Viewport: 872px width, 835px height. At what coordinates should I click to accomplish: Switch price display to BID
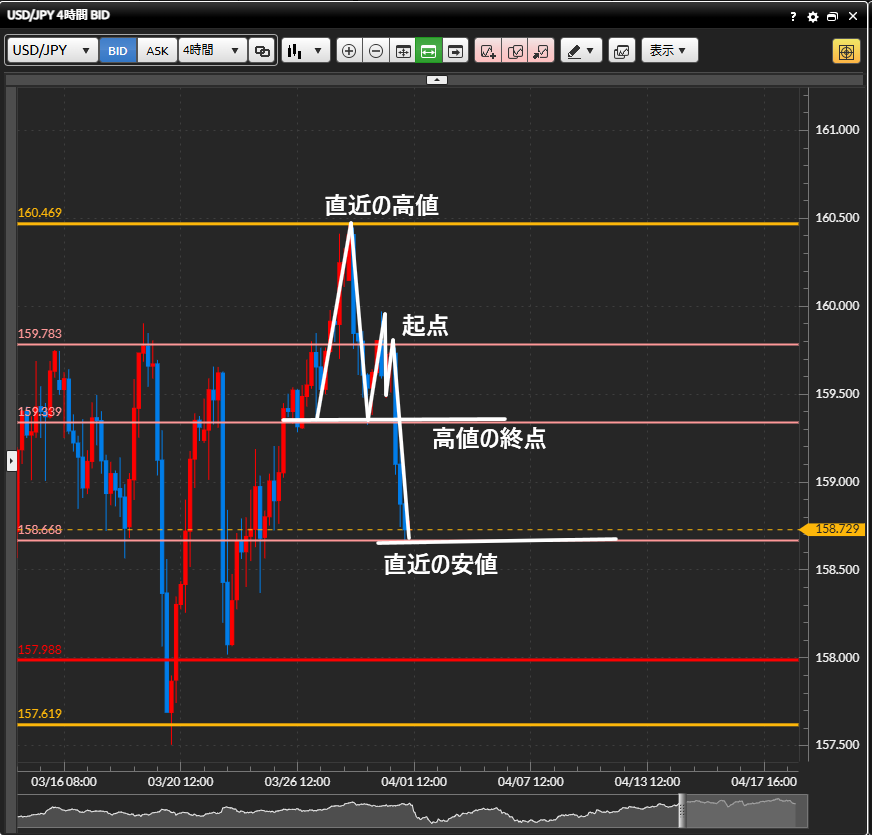tap(118, 51)
